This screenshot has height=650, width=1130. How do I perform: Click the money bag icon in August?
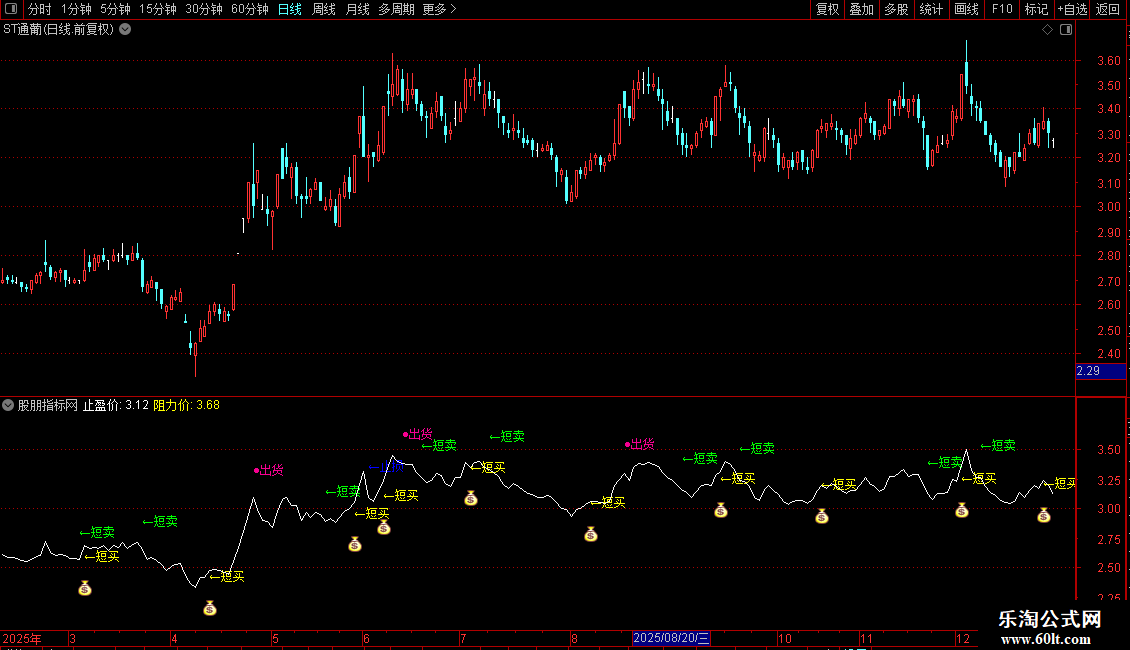[591, 534]
